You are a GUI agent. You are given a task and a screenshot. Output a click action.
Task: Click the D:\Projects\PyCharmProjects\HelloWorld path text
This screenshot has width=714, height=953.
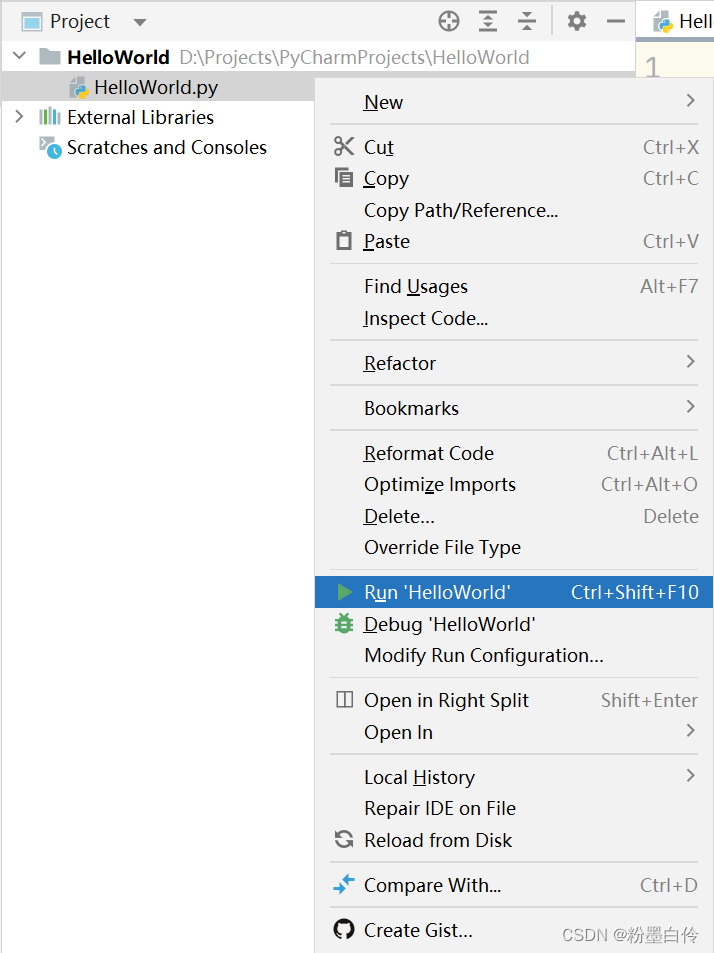pos(354,57)
